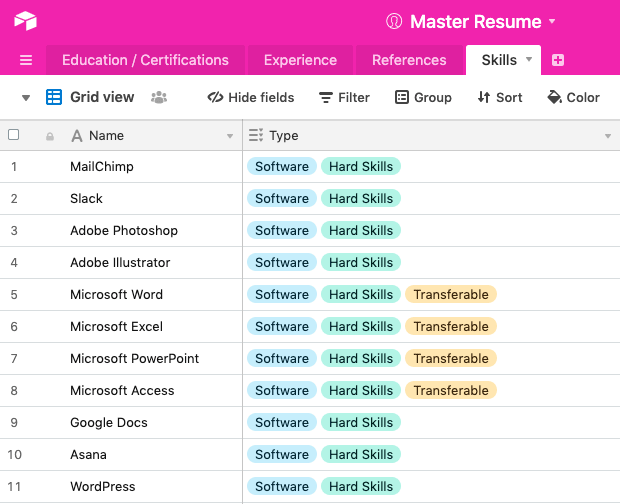620x504 pixels.
Task: Click Software tag in MailChimp row
Action: click(x=282, y=166)
